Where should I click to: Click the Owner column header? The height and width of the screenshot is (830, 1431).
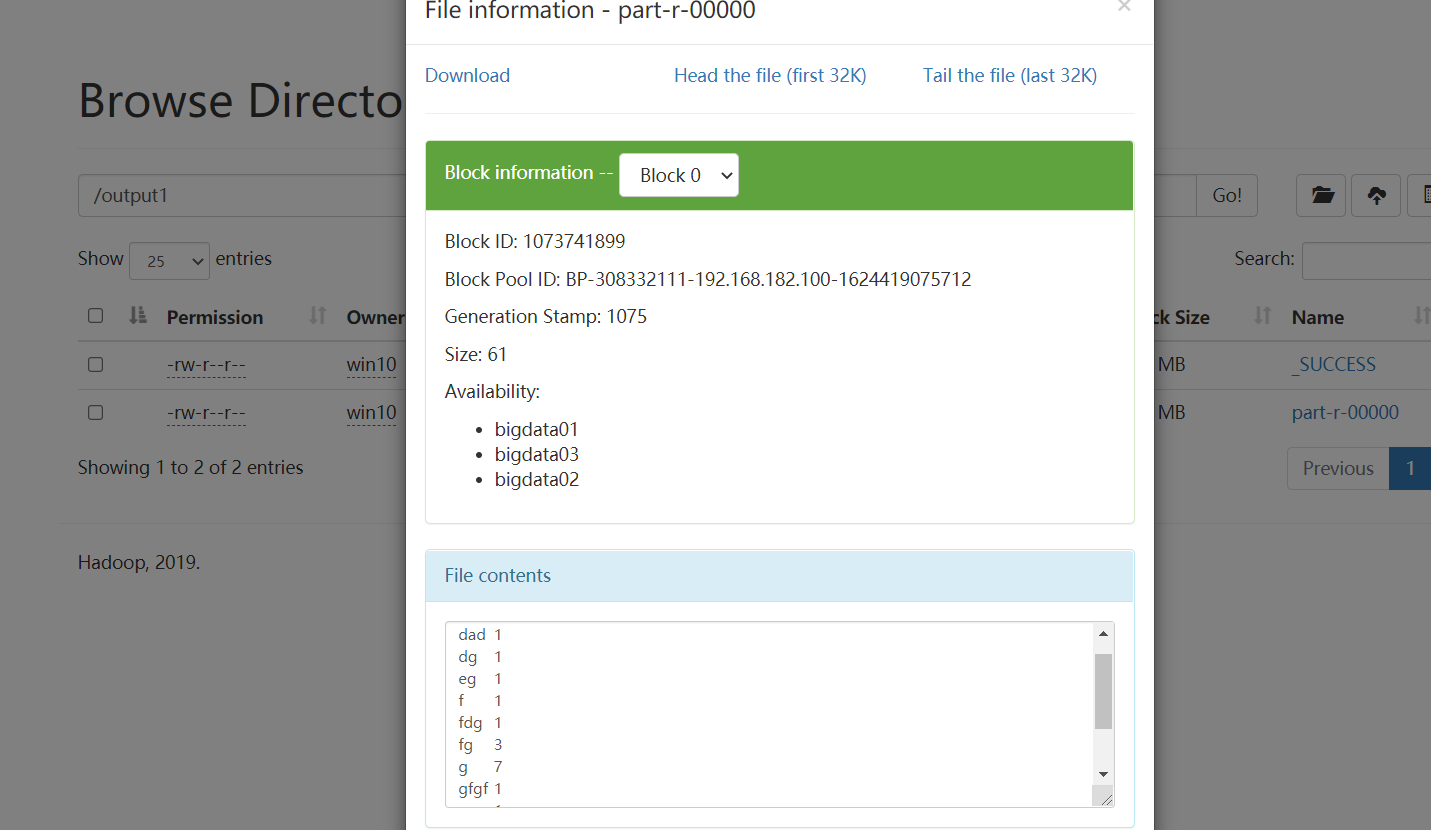coord(375,317)
